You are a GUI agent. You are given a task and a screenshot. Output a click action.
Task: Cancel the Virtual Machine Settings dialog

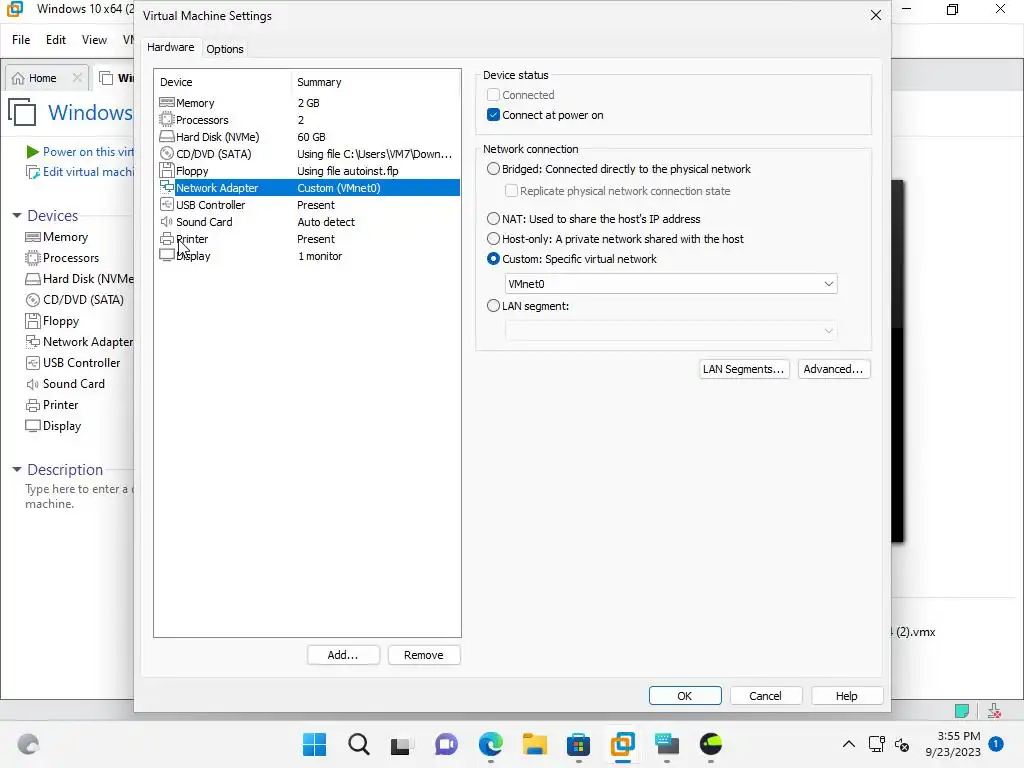(765, 696)
